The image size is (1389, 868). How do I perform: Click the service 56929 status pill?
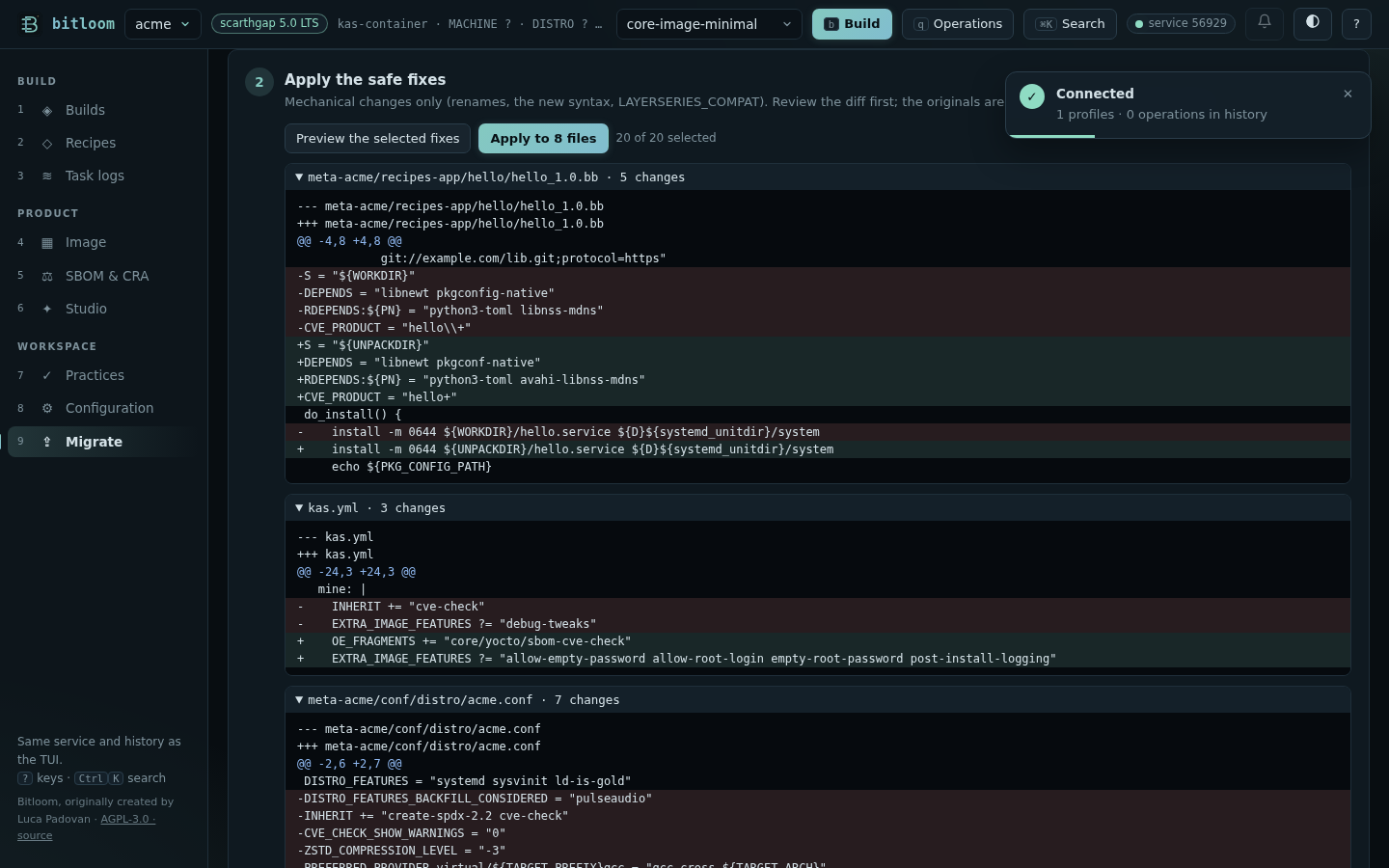[x=1181, y=23]
